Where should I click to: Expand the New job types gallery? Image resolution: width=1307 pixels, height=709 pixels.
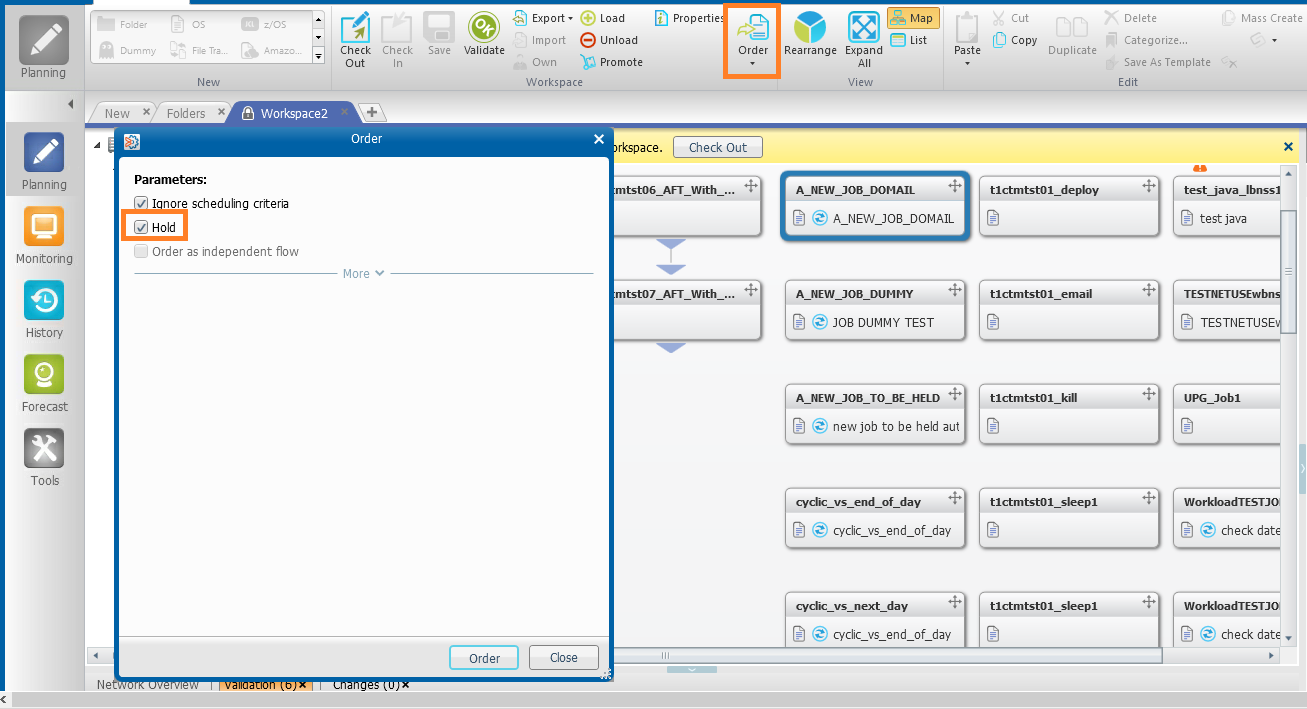click(319, 56)
